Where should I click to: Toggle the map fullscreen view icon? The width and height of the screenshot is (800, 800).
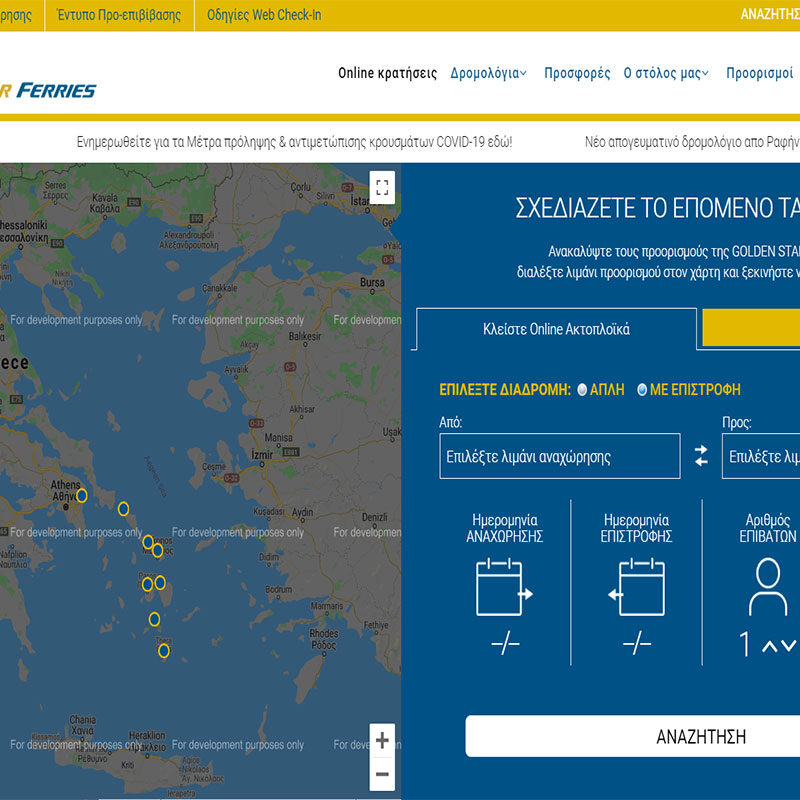pos(382,187)
